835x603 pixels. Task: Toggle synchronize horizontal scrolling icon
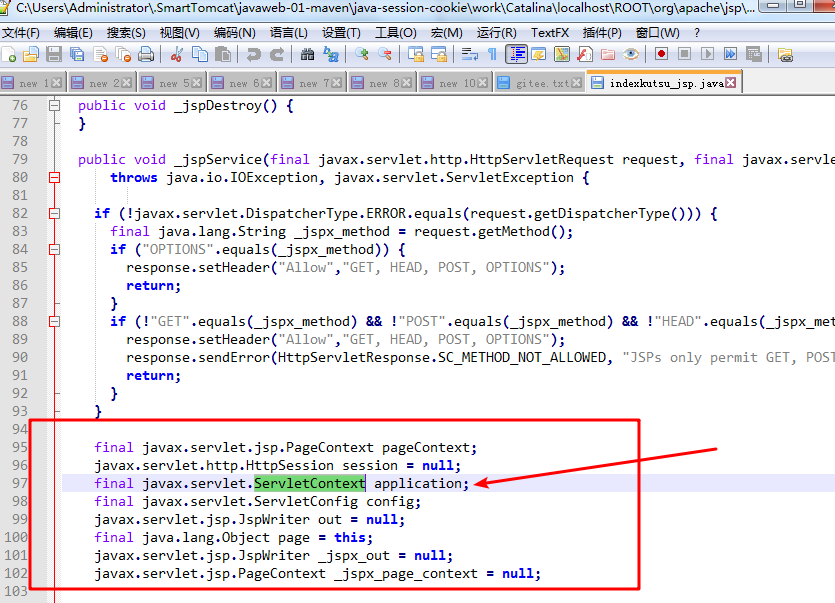click(x=438, y=54)
